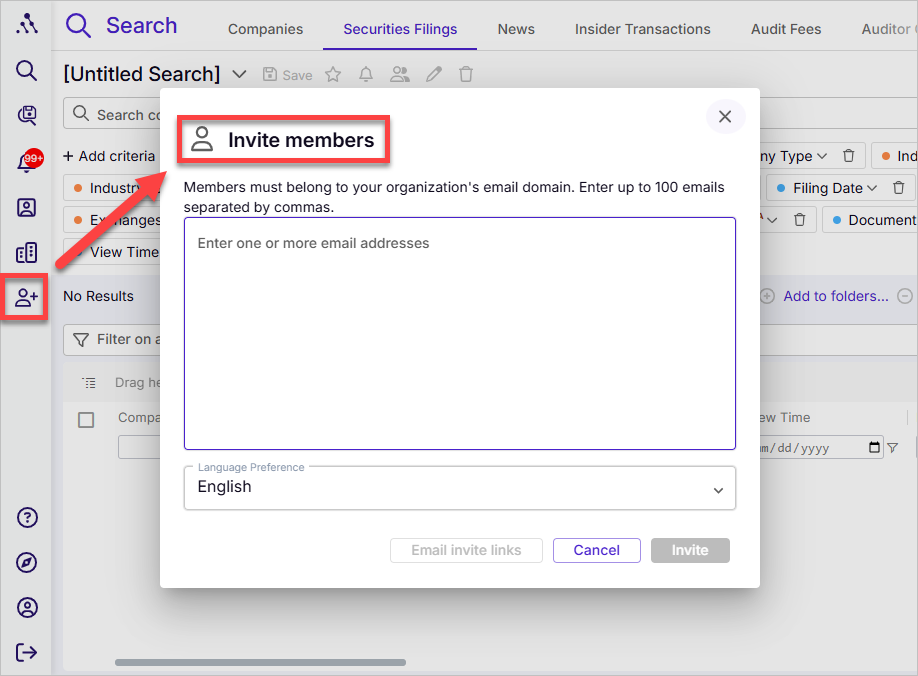Open the Untitled Search chevron menu
The image size is (918, 676).
point(239,74)
